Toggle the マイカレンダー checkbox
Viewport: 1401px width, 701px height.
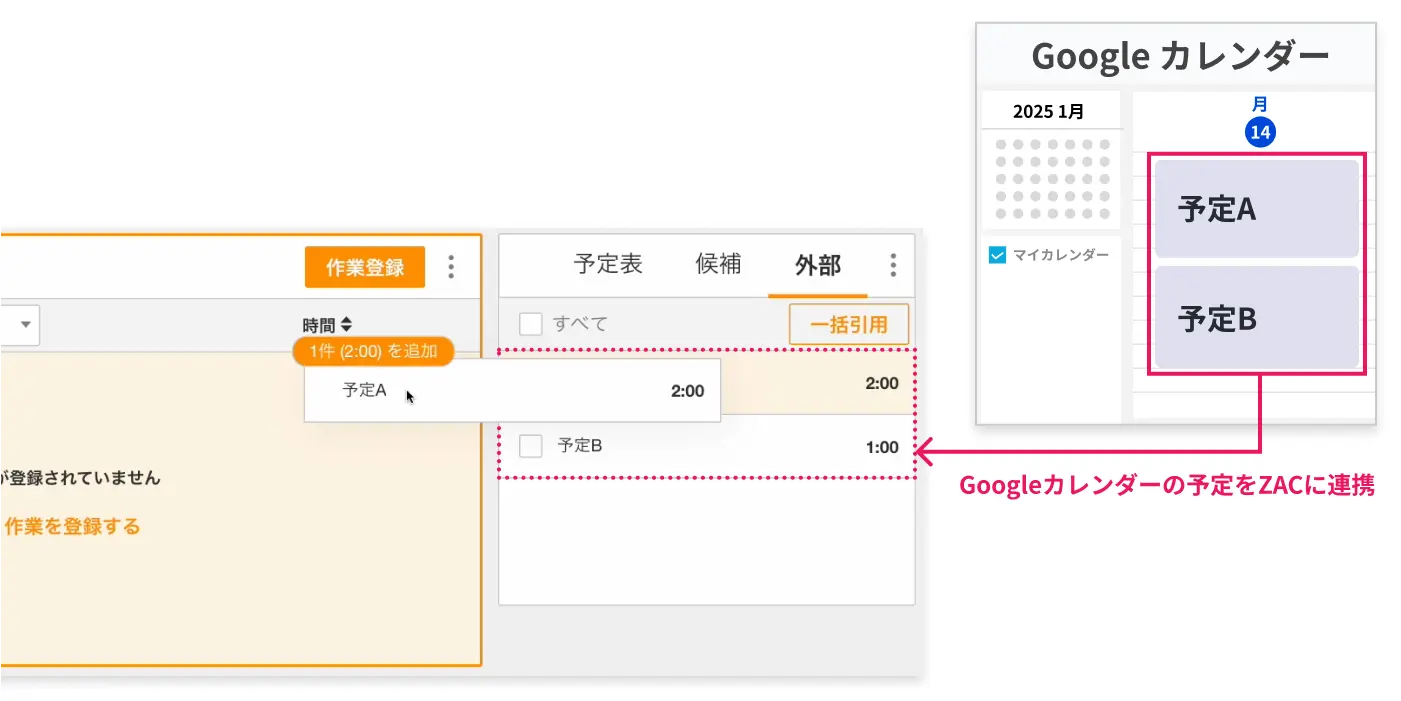click(997, 255)
